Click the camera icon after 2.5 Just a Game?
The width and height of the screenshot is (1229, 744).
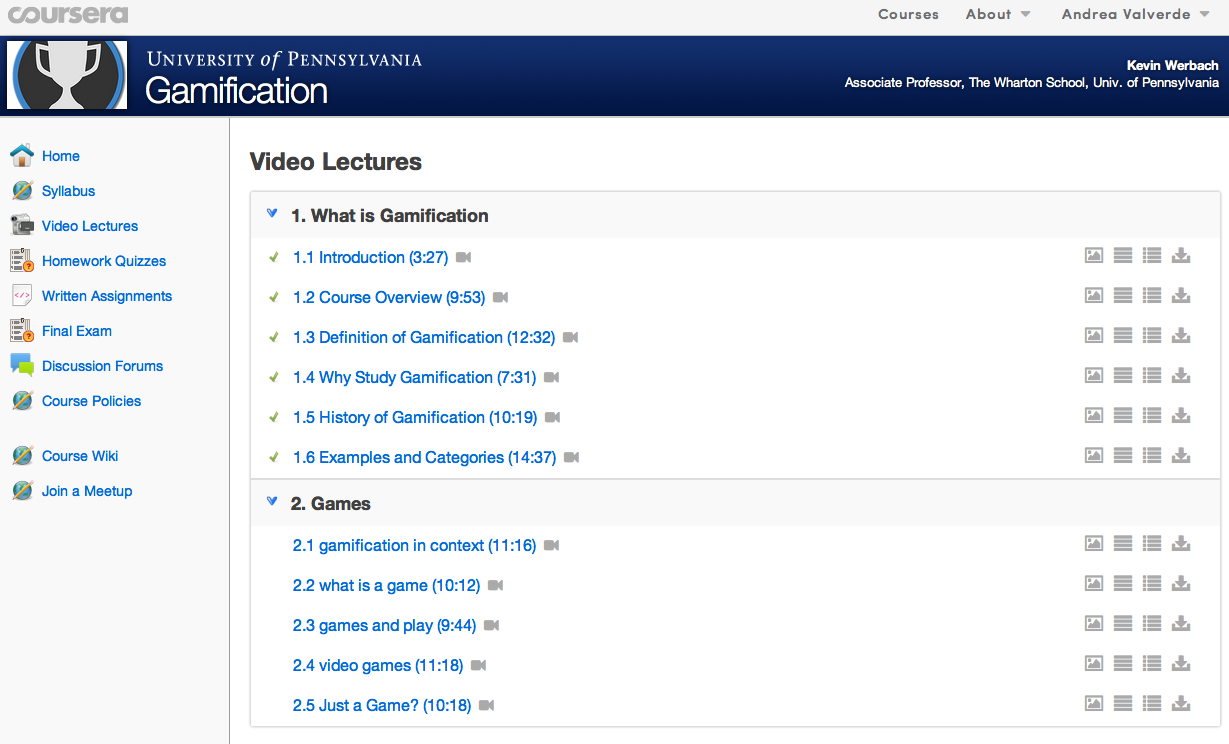487,706
